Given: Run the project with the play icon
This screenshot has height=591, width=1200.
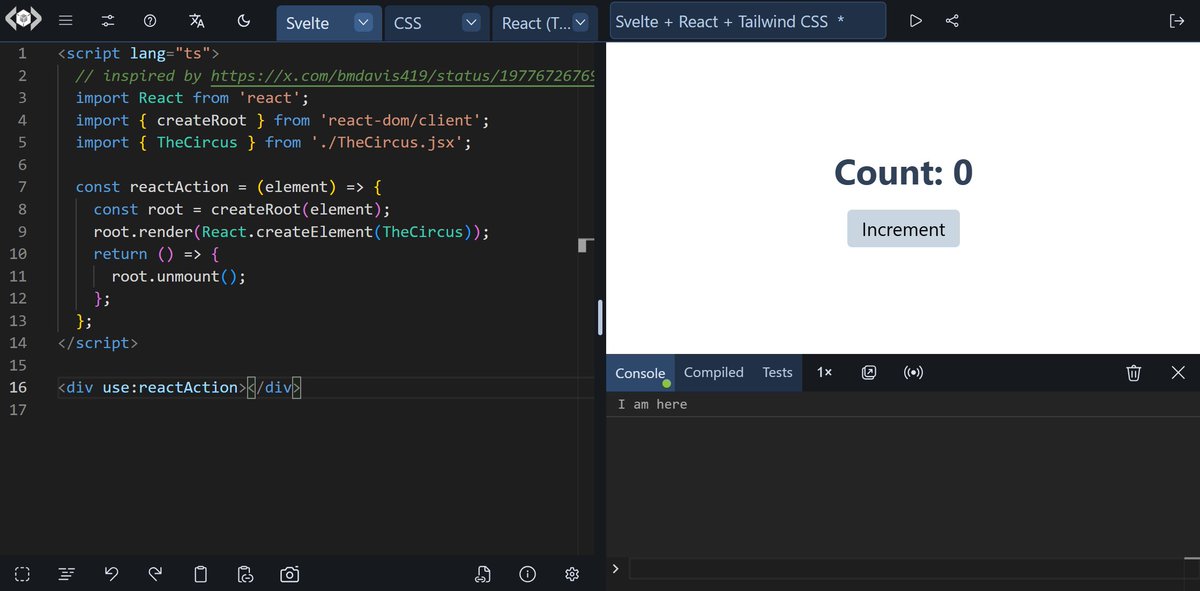Looking at the screenshot, I should click(915, 21).
